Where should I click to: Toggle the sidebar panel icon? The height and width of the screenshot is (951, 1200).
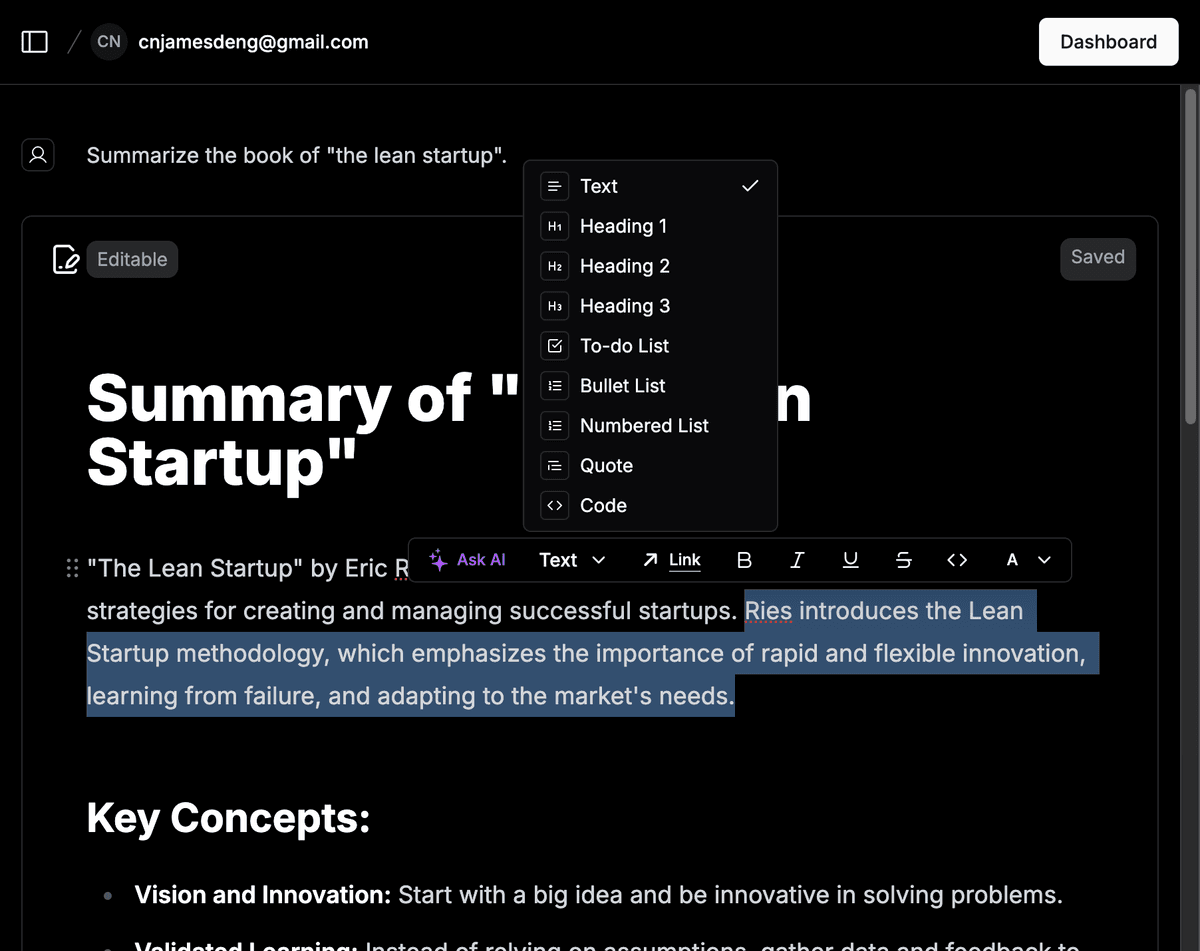coord(35,42)
